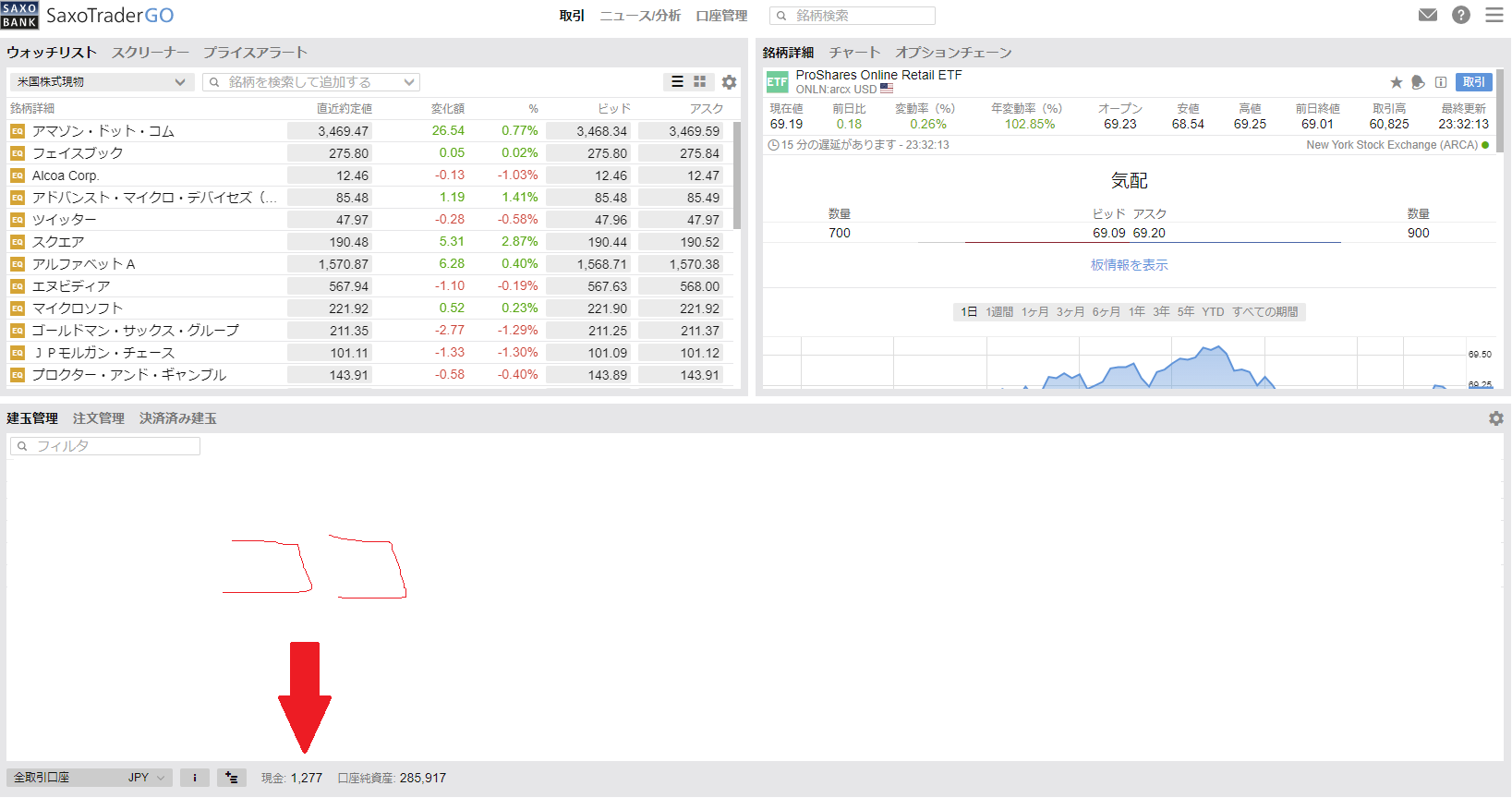The width and height of the screenshot is (1512, 798).
Task: Select the ＪＰモルガン・チェース row
Action: click(x=369, y=353)
